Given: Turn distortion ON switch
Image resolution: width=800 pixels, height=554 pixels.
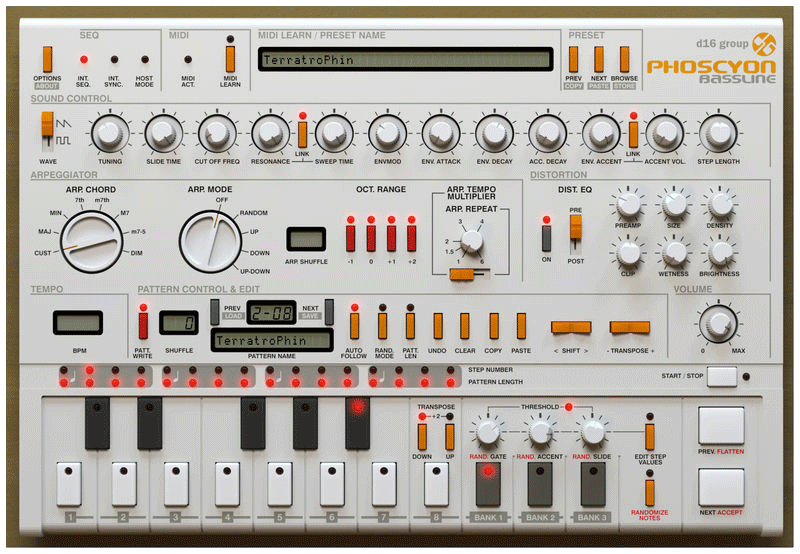Looking at the screenshot, I should tap(546, 238).
